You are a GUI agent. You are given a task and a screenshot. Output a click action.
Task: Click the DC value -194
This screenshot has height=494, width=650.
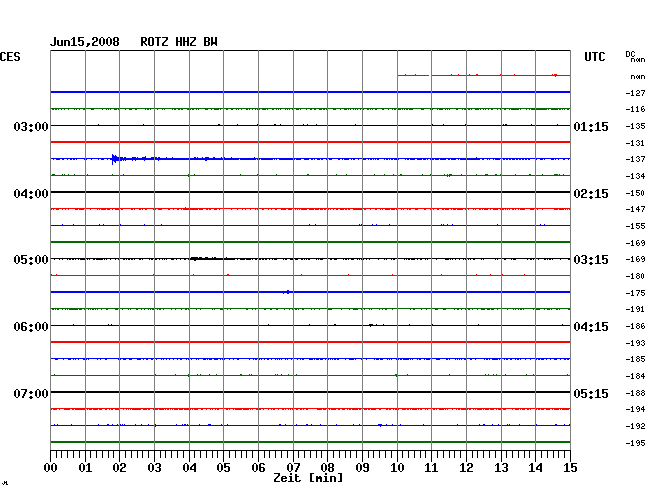pyautogui.click(x=635, y=409)
